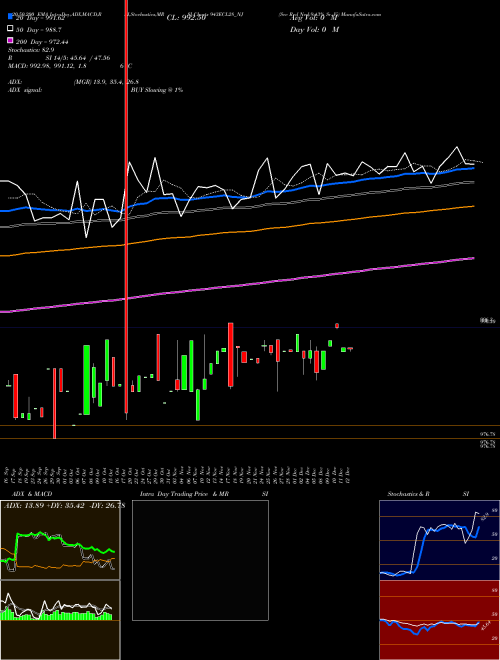Click the 'Stochastics & R' panel heading
Viewport: 500px width, 660px height.
408,494
